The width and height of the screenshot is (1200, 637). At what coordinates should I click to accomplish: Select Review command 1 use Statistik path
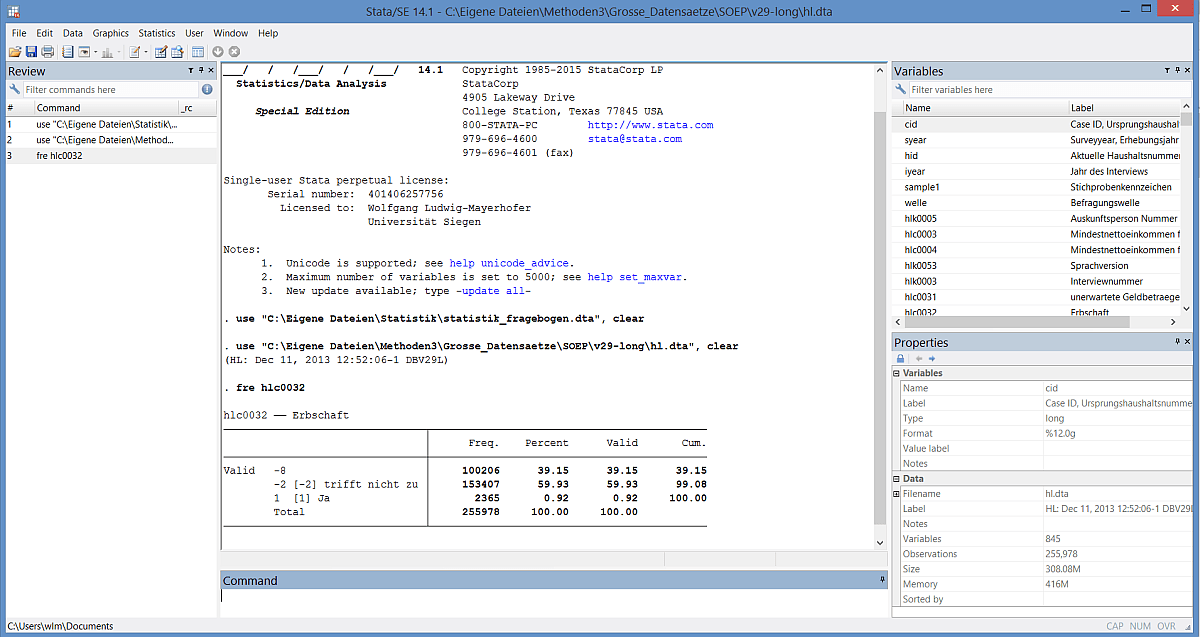pos(110,124)
